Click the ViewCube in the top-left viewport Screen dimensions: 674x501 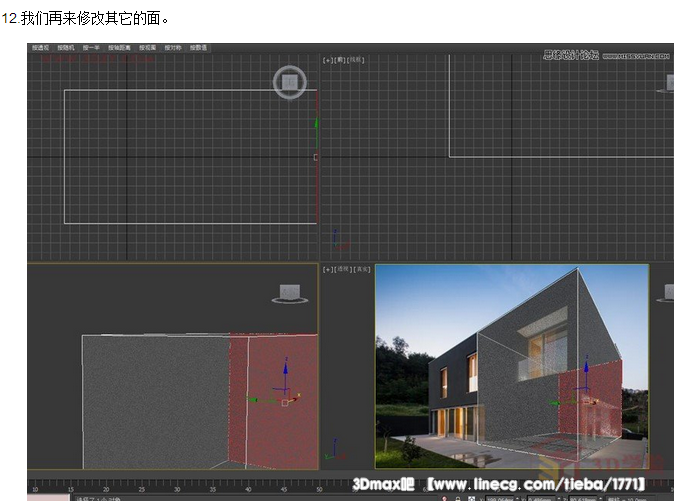tap(289, 83)
